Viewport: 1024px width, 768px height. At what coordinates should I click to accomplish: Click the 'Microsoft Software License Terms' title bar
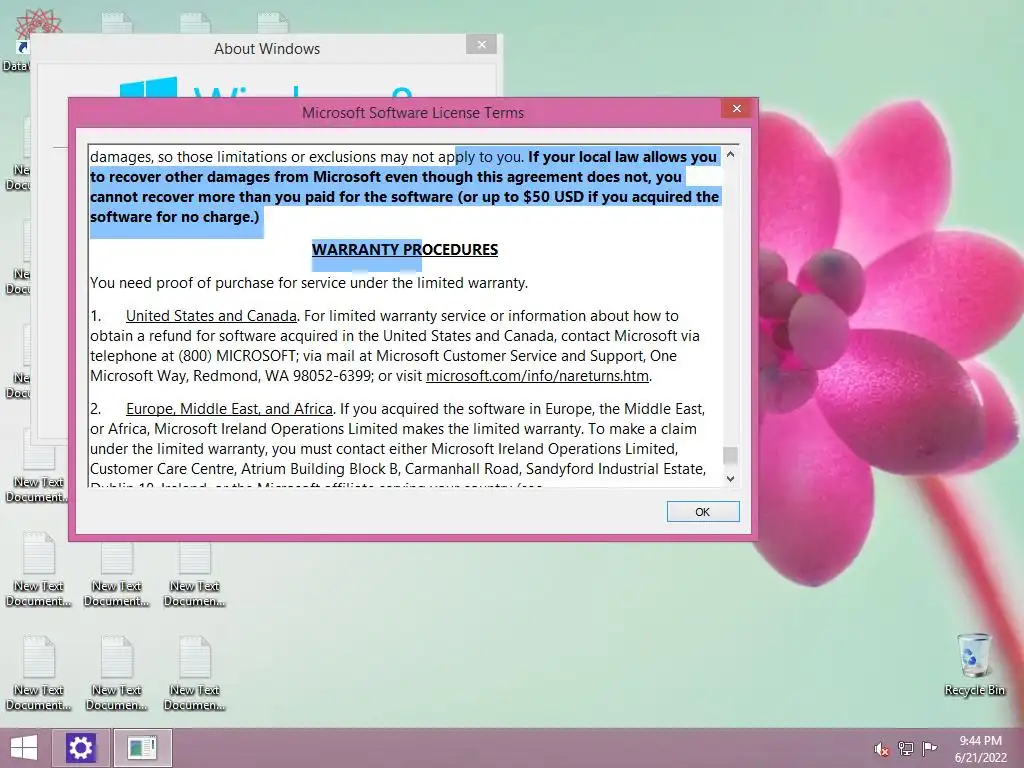pyautogui.click(x=413, y=113)
